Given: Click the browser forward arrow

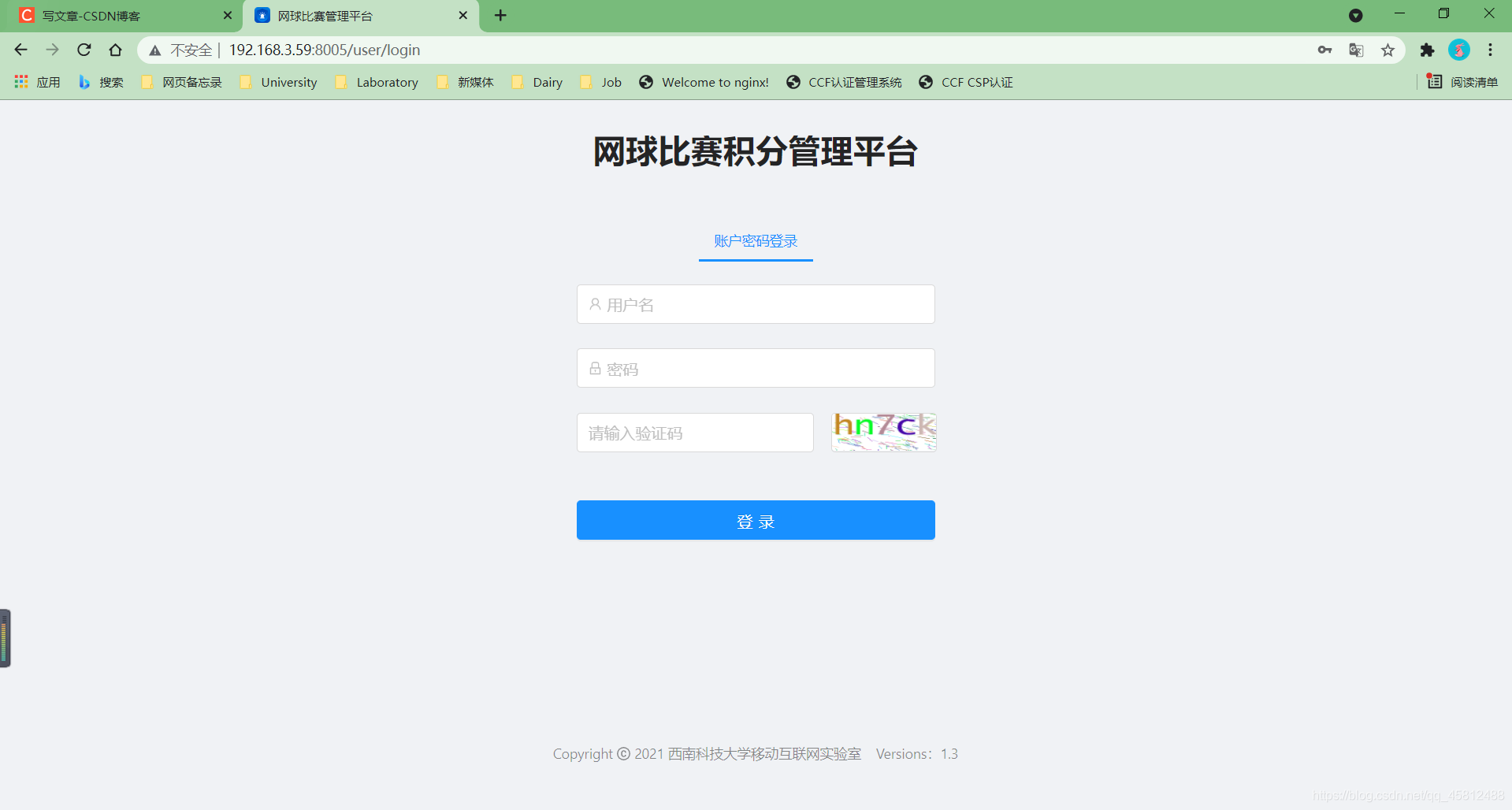Looking at the screenshot, I should pyautogui.click(x=52, y=50).
